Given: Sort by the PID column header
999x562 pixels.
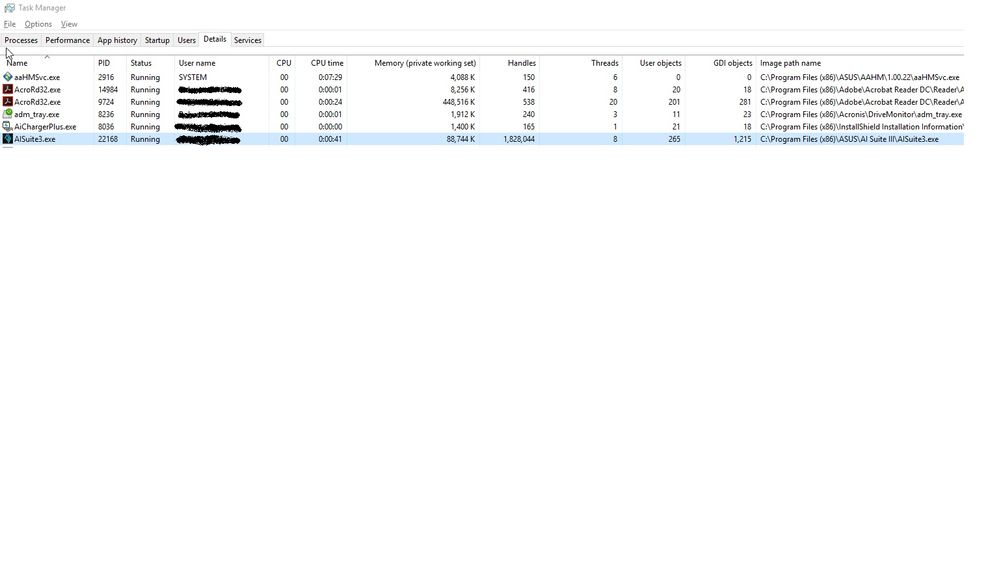Looking at the screenshot, I should click(104, 63).
